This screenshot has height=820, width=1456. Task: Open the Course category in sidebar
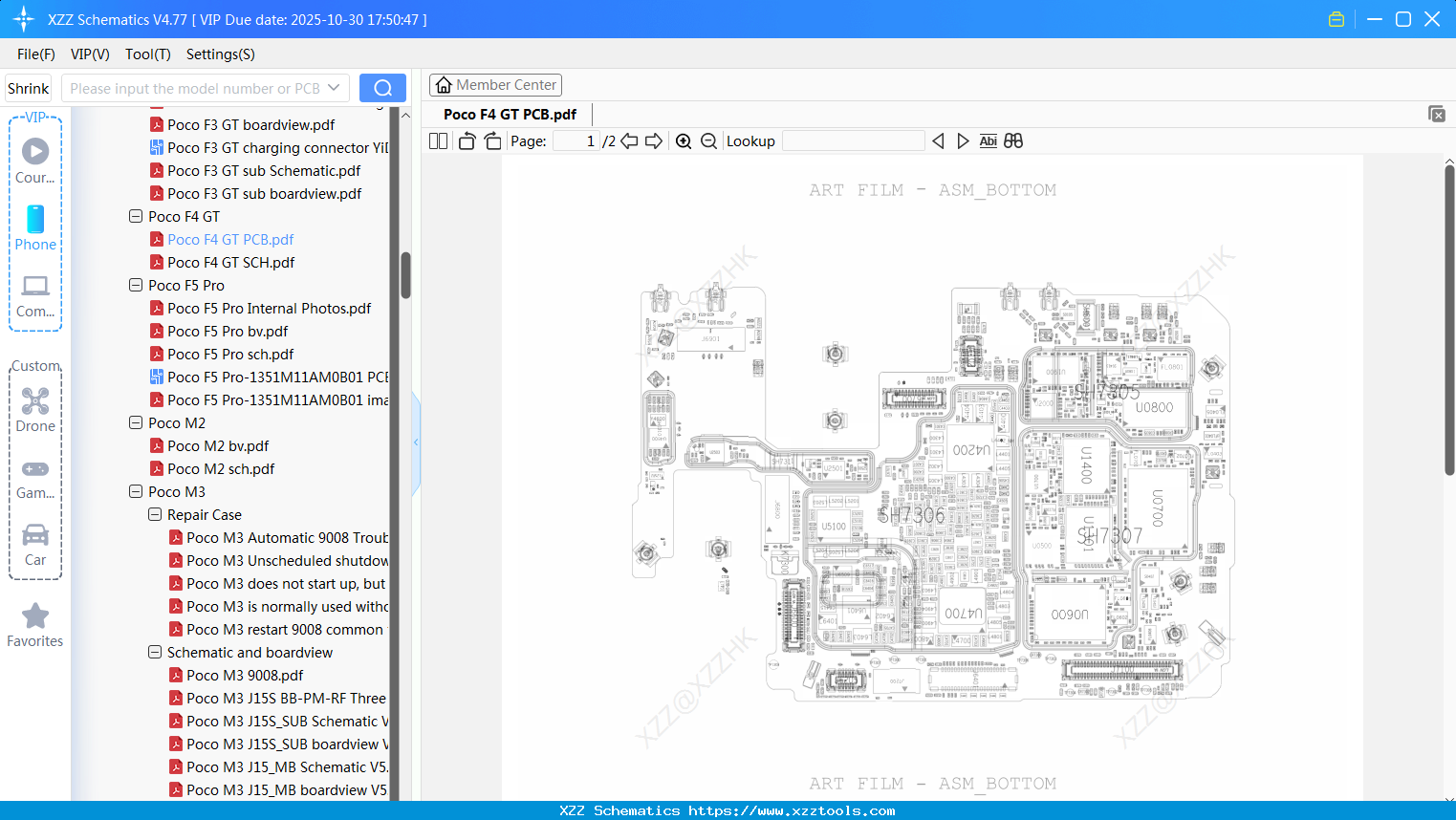(35, 161)
